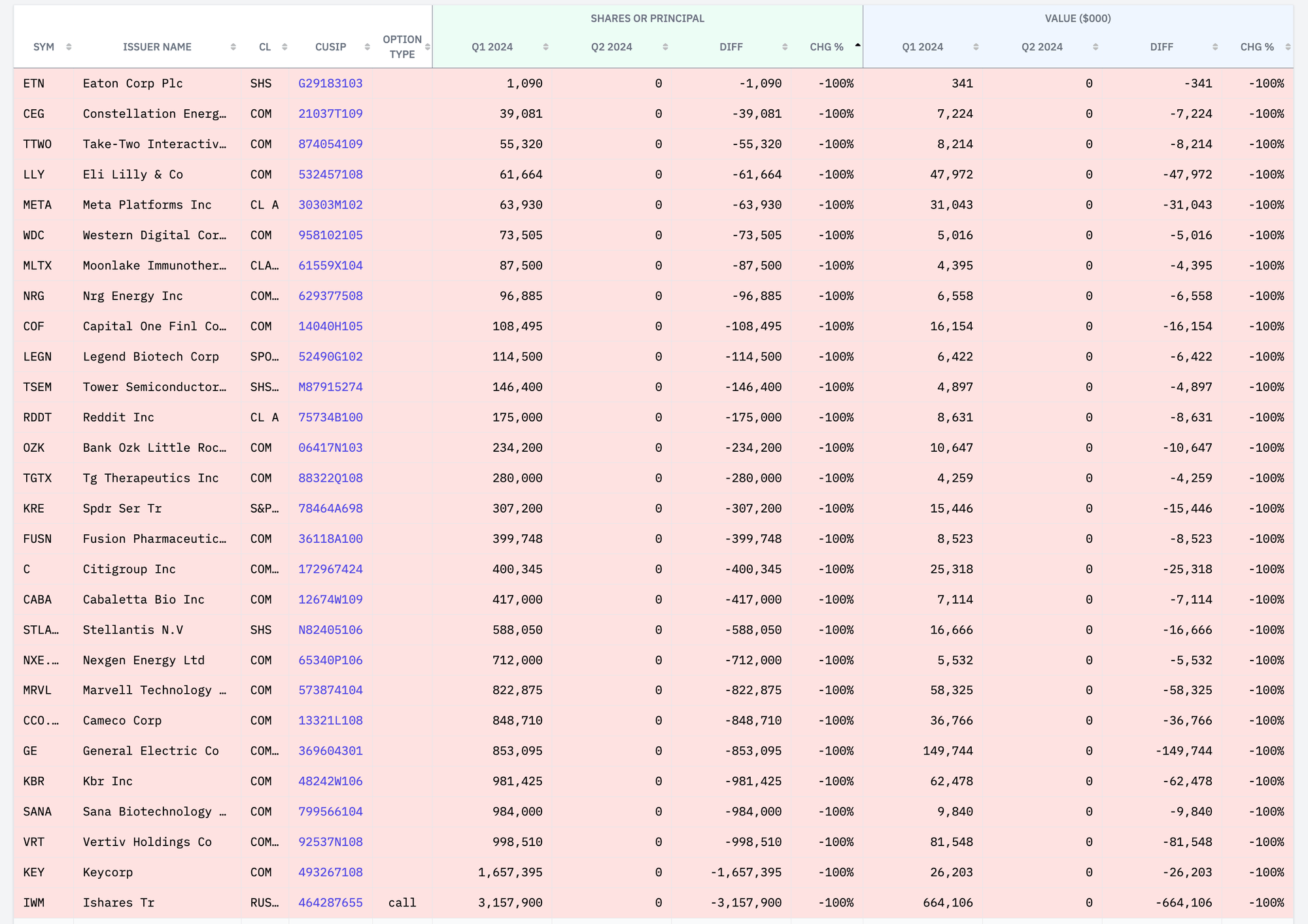
Task: Open Eli Lilly CUSIP 532457108
Action: tap(330, 175)
